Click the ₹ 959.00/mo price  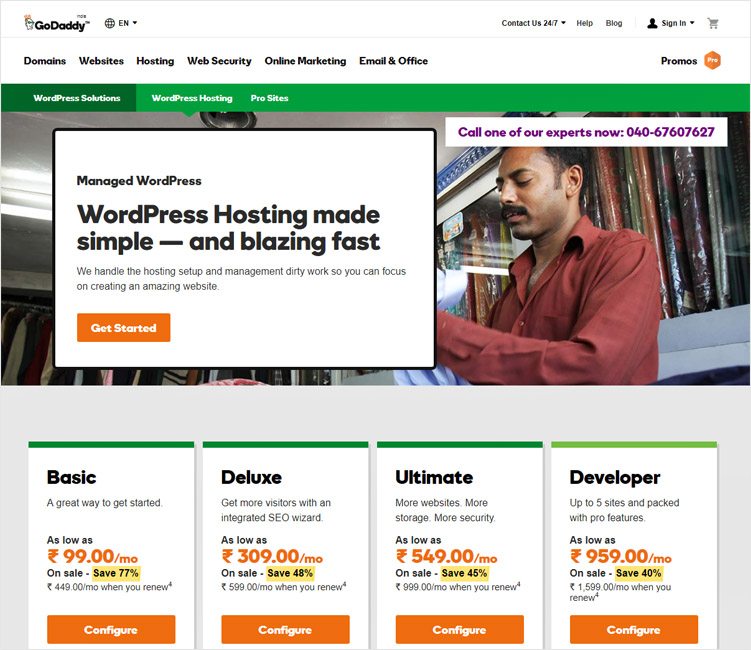click(621, 556)
